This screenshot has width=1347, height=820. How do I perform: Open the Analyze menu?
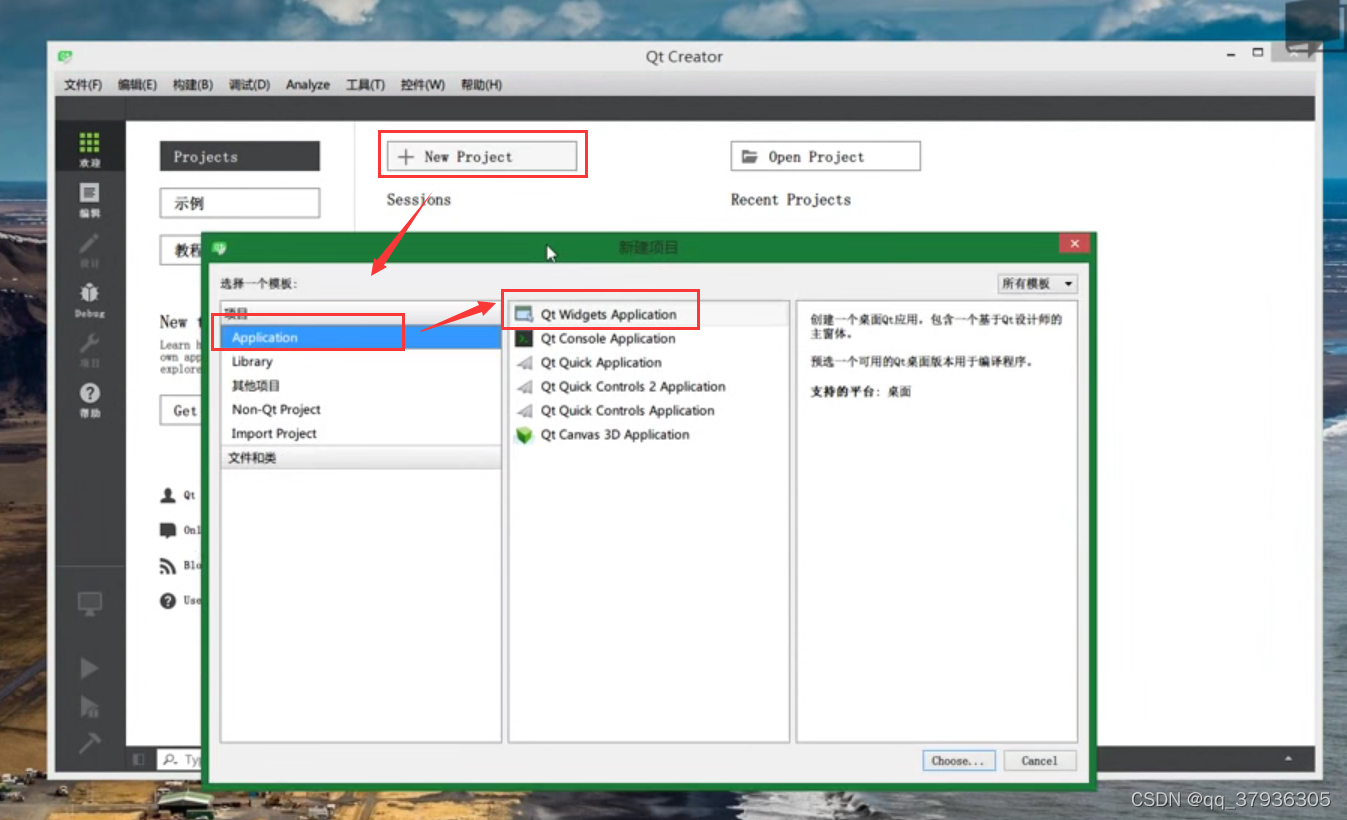308,85
